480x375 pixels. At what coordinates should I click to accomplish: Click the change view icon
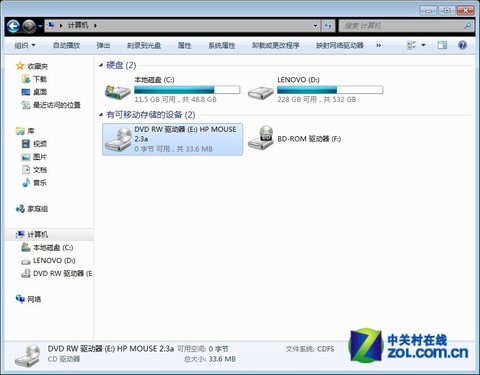[411, 45]
